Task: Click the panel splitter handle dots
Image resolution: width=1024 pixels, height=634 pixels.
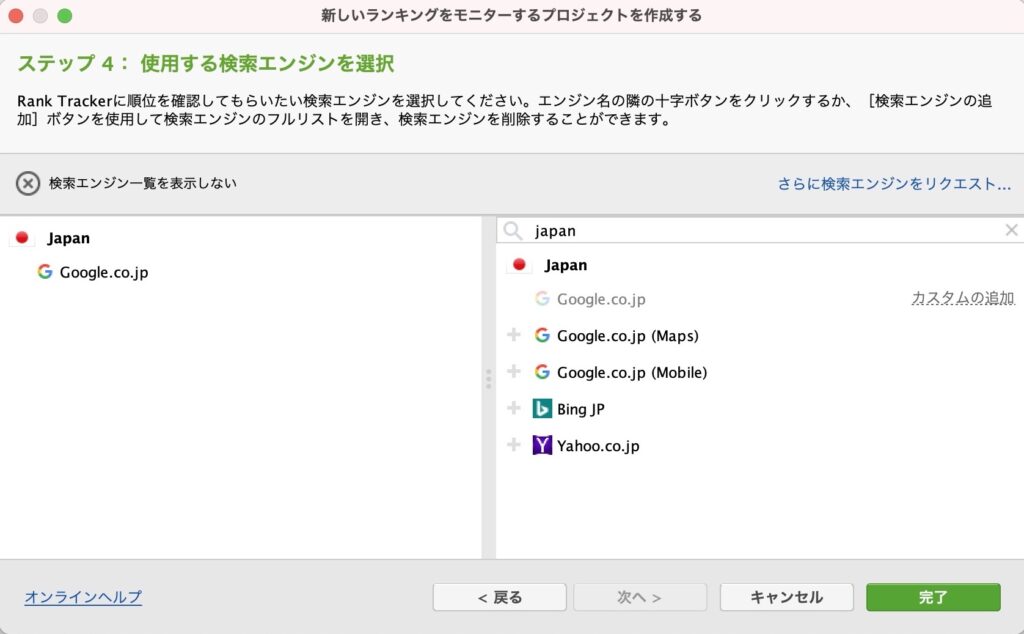Action: click(488, 379)
